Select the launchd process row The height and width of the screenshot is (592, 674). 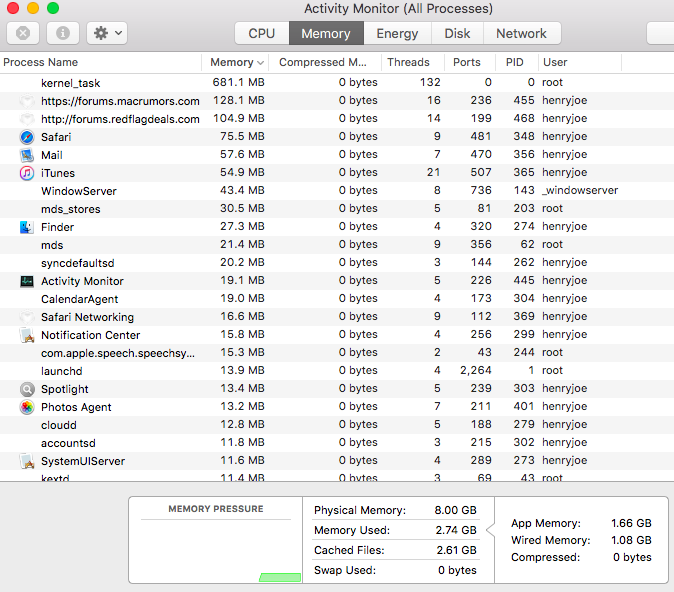coord(337,371)
